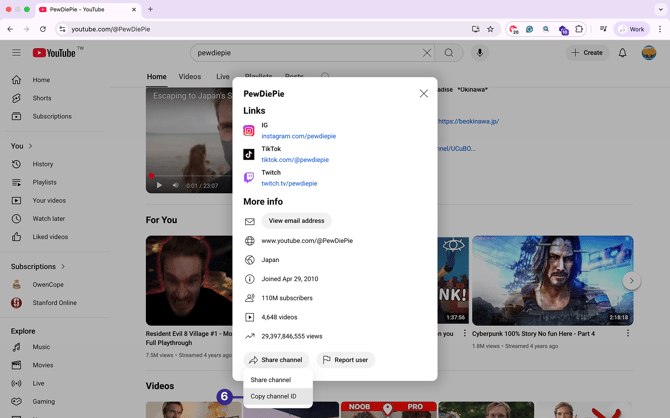670x418 pixels.
Task: Click the YouTube logo
Action: tap(54, 53)
